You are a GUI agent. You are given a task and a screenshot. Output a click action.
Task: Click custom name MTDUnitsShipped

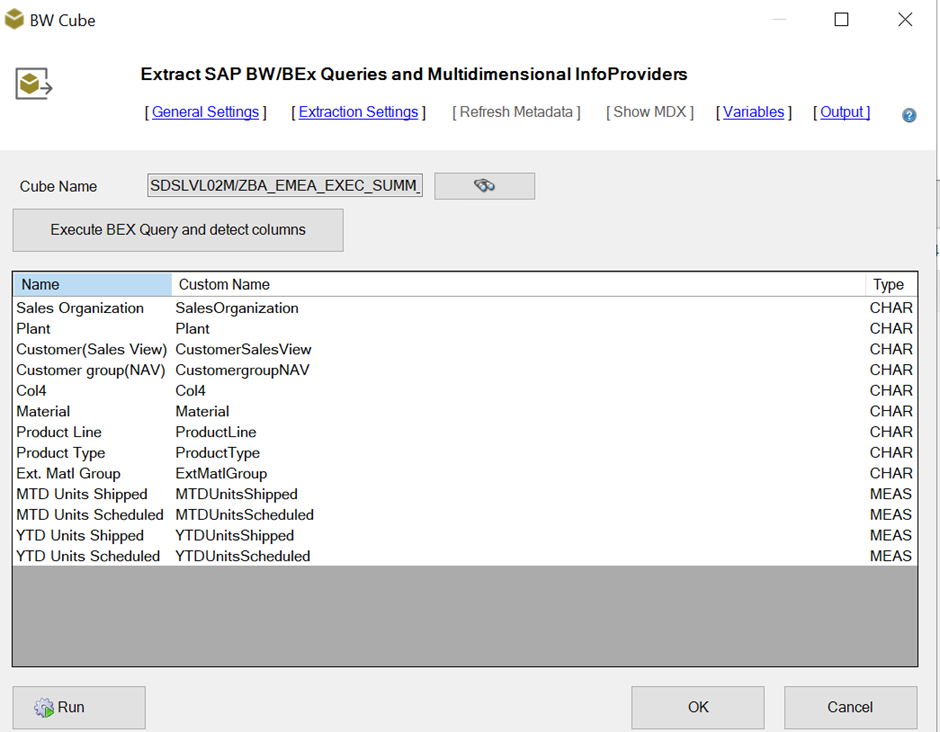pos(236,495)
